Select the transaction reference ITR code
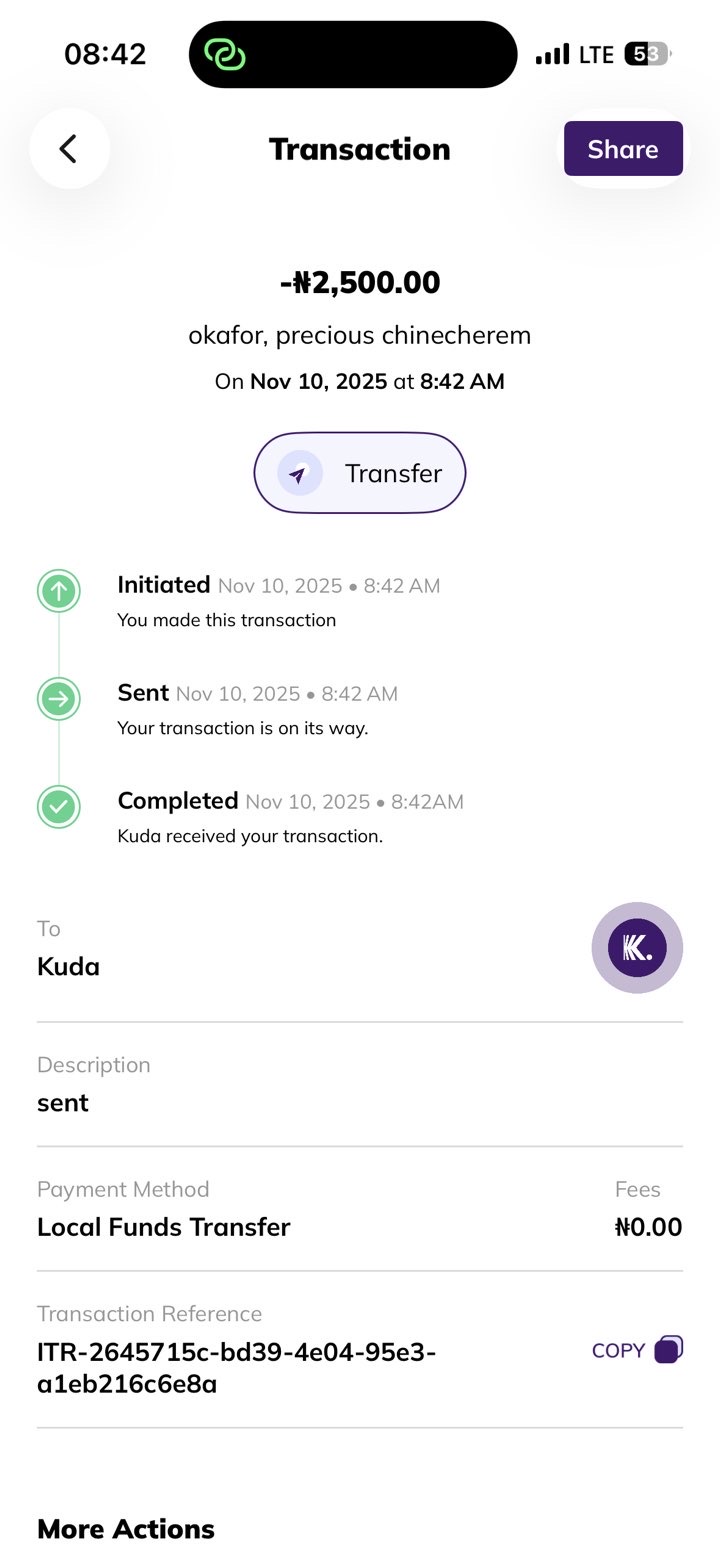This screenshot has width=720, height=1560. 236,1368
